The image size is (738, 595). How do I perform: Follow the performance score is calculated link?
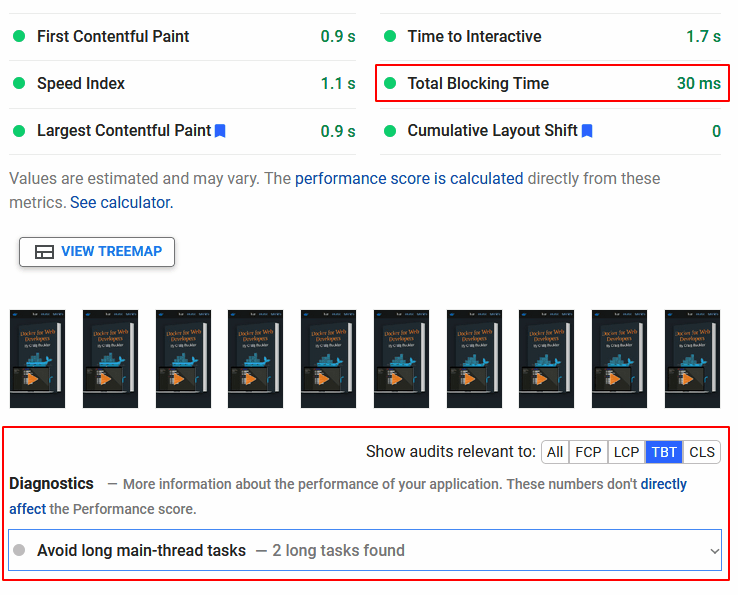coord(409,178)
